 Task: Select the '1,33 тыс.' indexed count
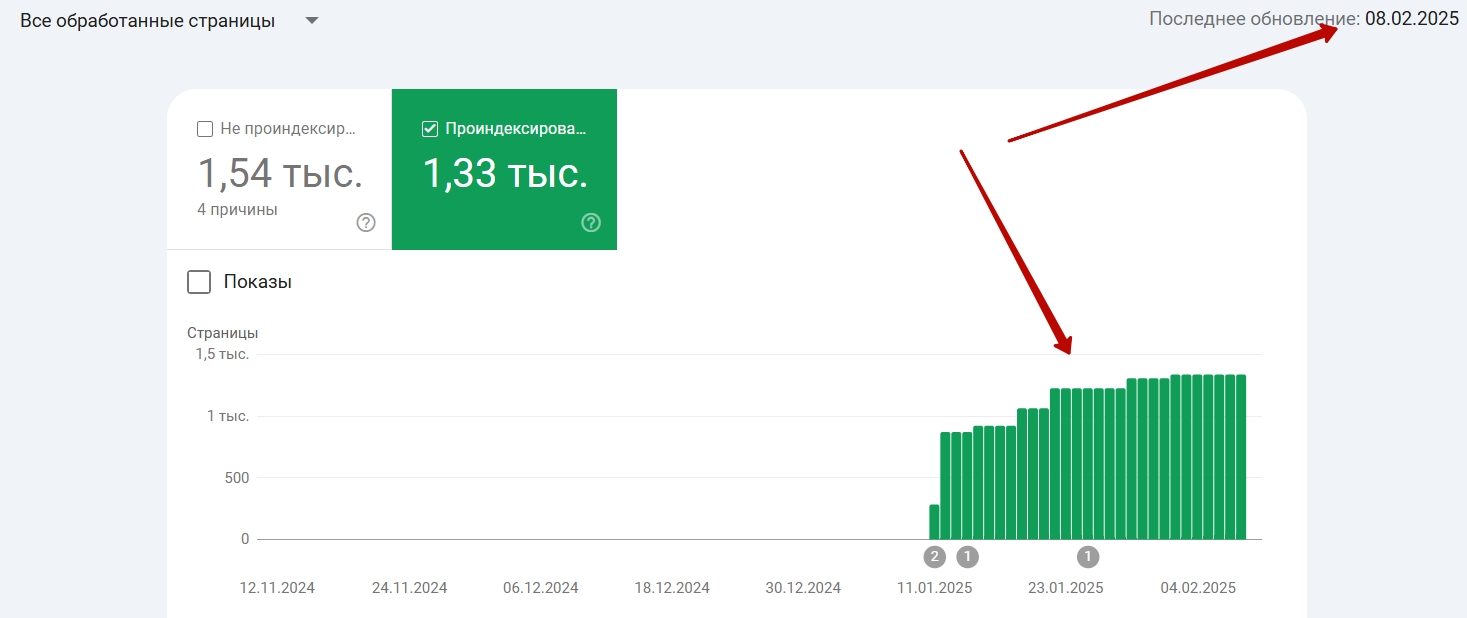coord(505,174)
